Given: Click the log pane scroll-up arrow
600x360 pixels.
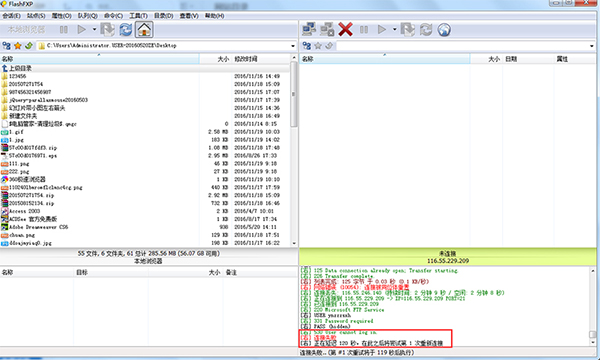Looking at the screenshot, I should coord(593,270).
